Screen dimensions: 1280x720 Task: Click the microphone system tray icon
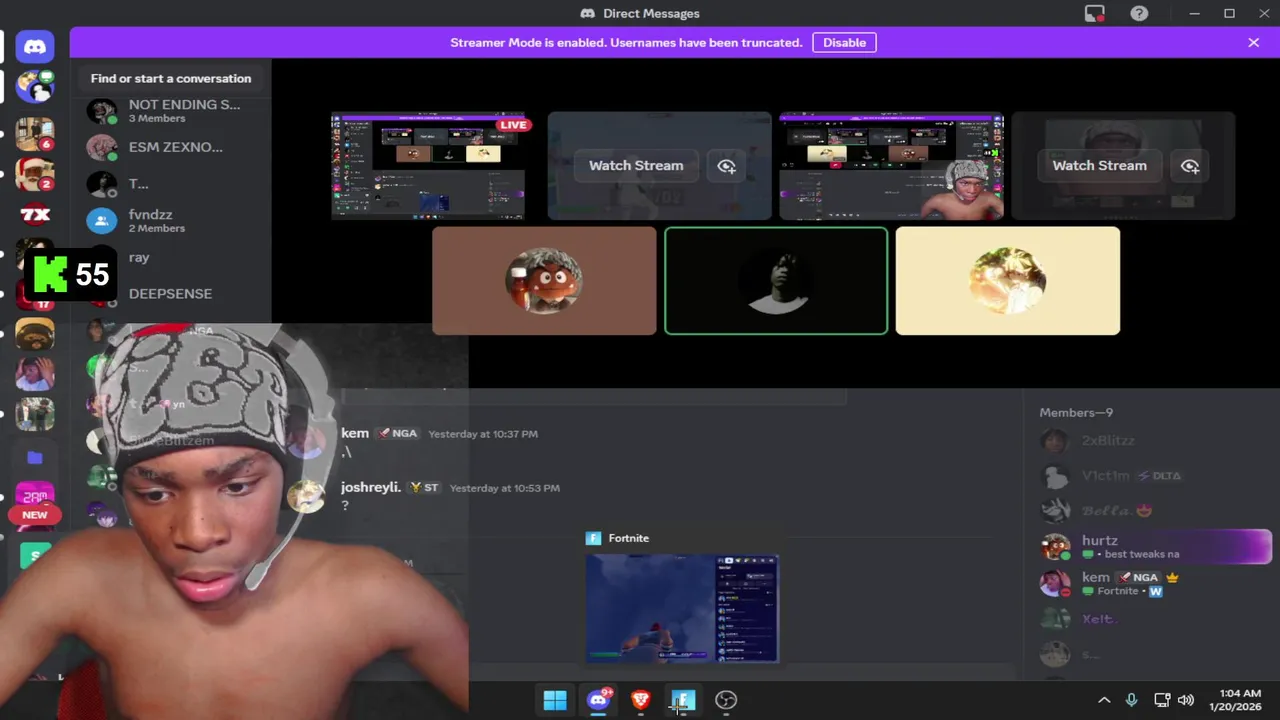click(1131, 700)
